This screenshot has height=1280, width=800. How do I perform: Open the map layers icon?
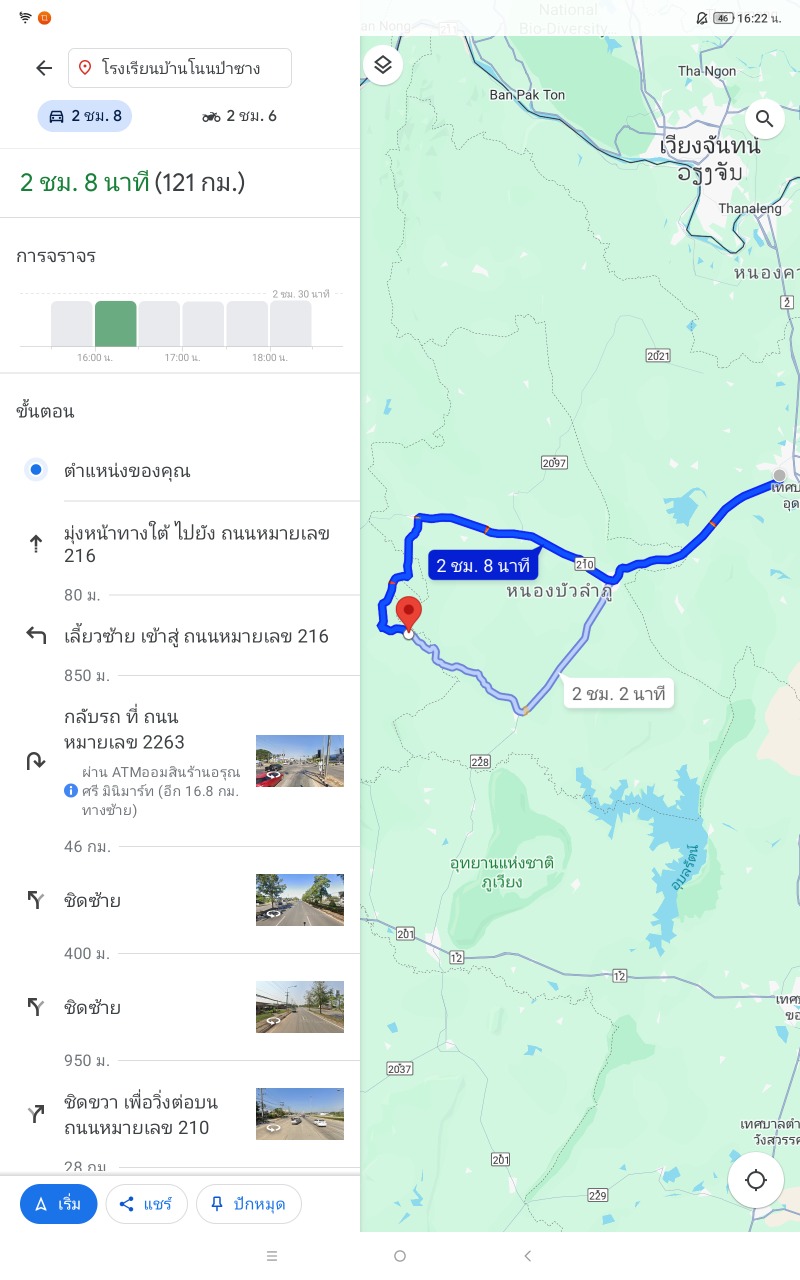tap(383, 66)
